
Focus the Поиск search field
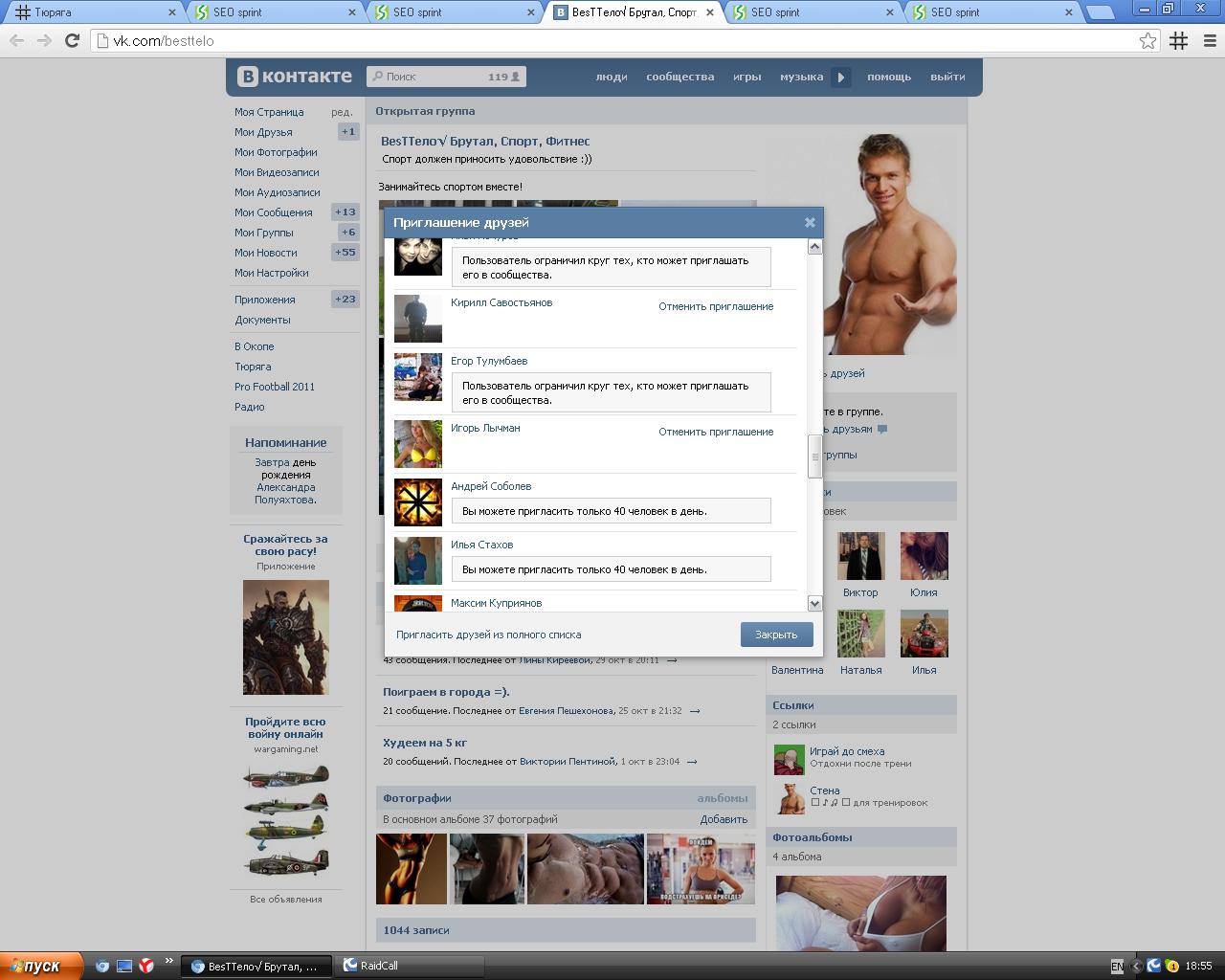pyautogui.click(x=446, y=77)
